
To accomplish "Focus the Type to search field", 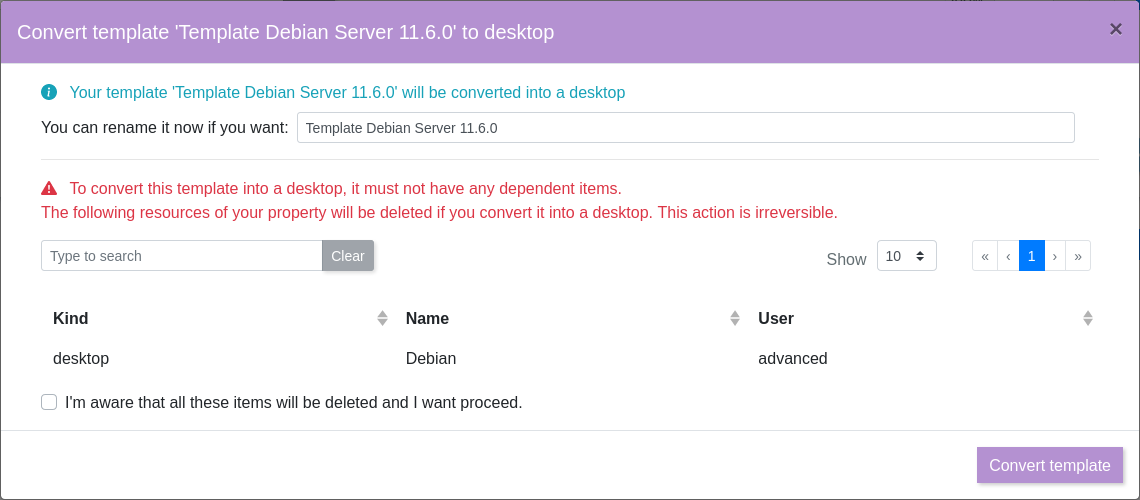I will (181, 256).
